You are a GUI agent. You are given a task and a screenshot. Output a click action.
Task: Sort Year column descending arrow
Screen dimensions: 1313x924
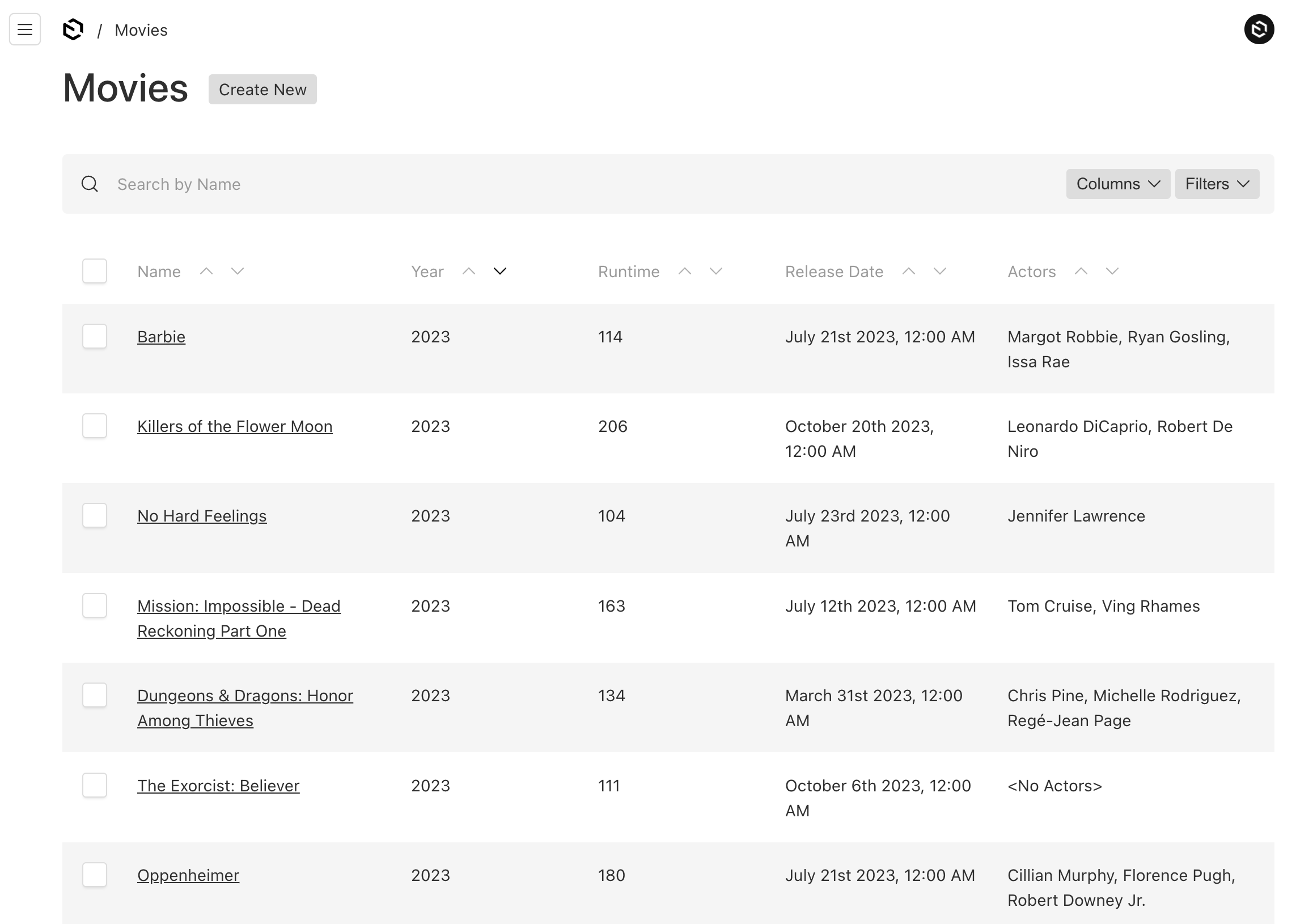[500, 271]
